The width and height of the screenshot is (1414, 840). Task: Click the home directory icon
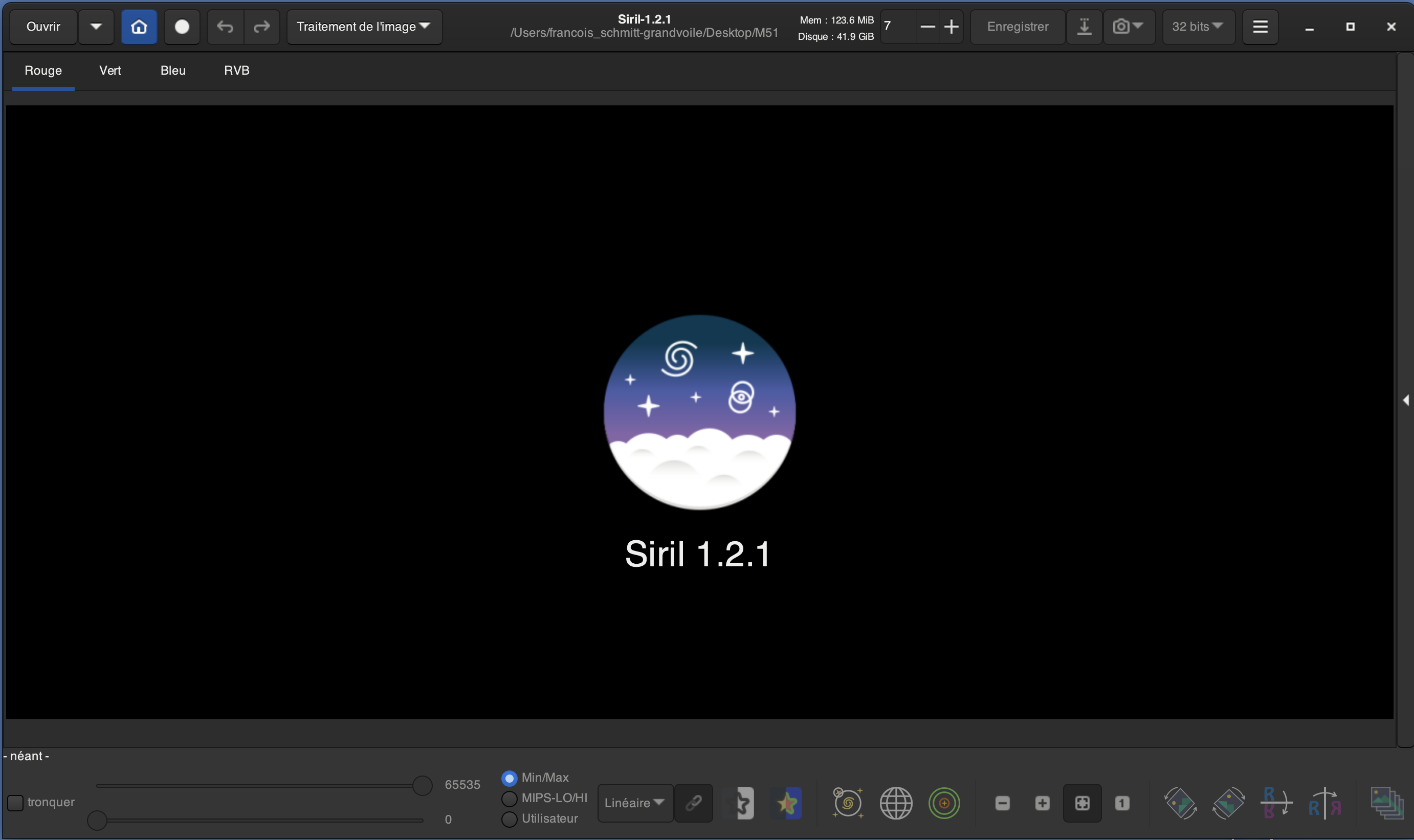(x=139, y=27)
